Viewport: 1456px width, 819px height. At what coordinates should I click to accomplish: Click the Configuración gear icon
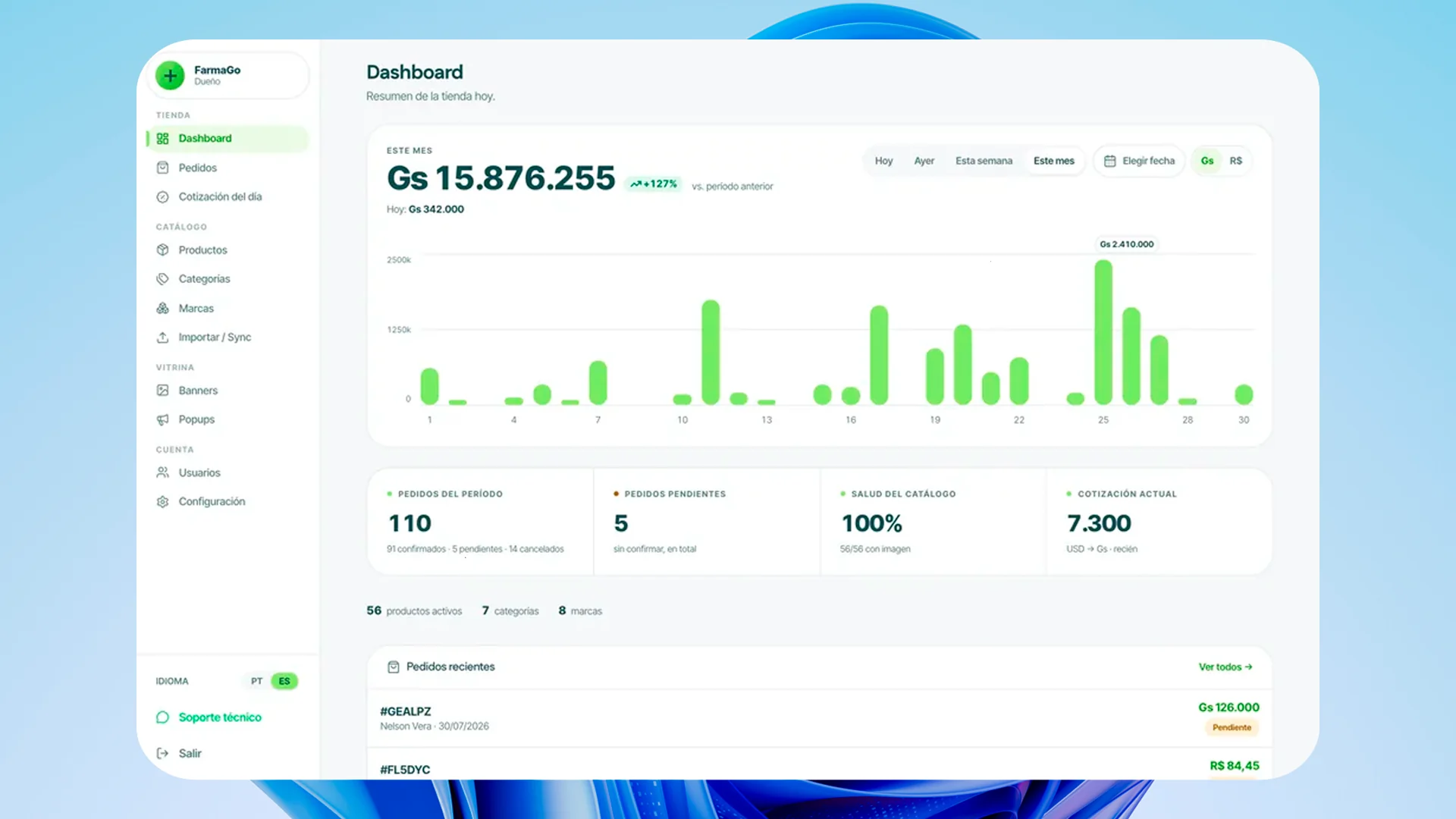tap(162, 501)
